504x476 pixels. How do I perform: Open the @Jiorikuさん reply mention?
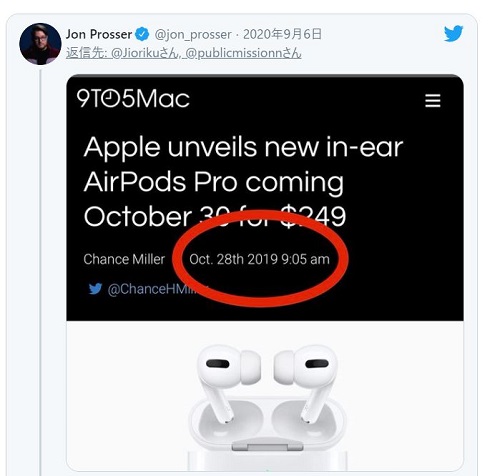144,53
